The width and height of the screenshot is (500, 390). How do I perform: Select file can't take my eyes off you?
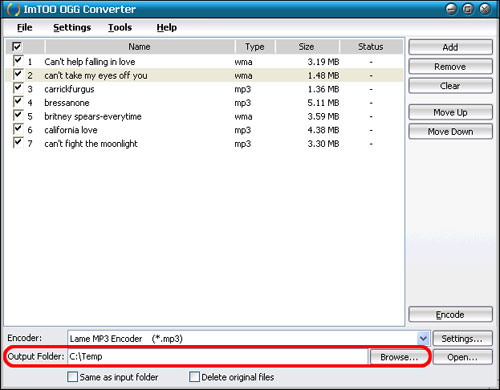96,76
